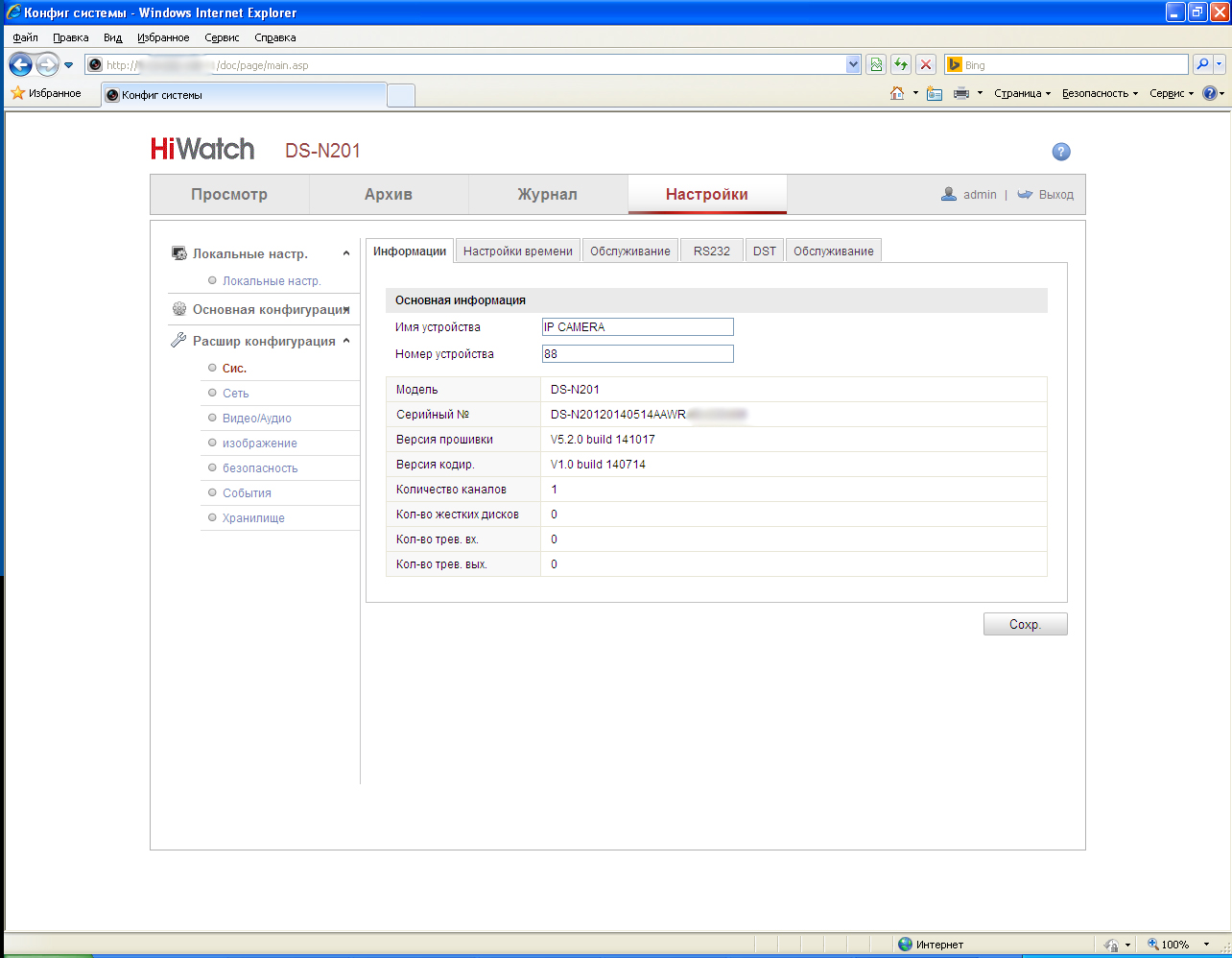Open the Локальные настр. sub-item
The height and width of the screenshot is (958, 1232).
pos(272,281)
